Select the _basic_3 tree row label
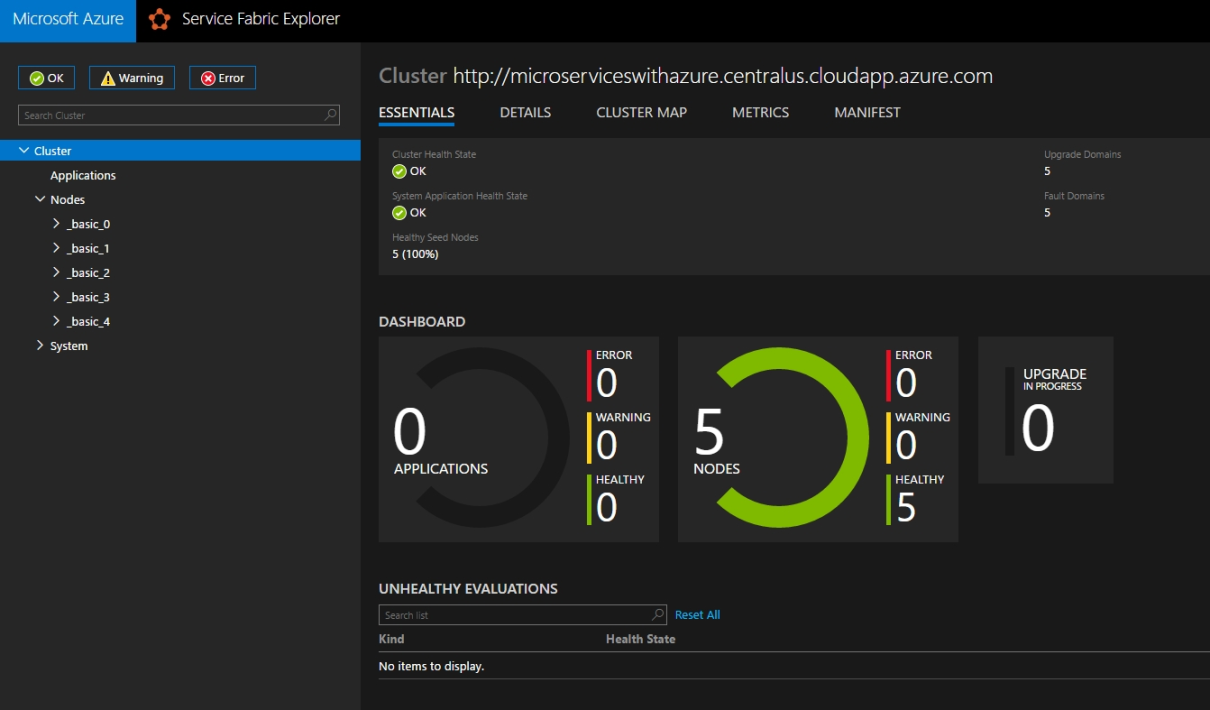This screenshot has height=710, width=1210. (x=88, y=297)
